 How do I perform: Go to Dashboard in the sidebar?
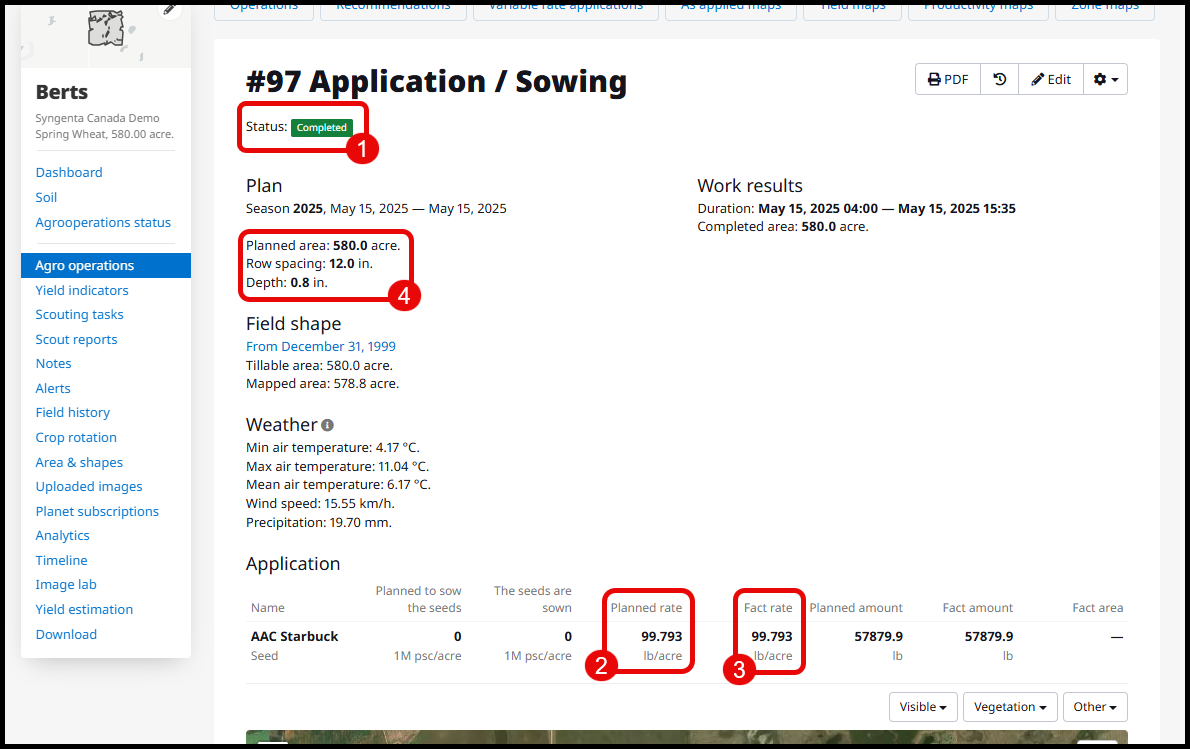[69, 172]
